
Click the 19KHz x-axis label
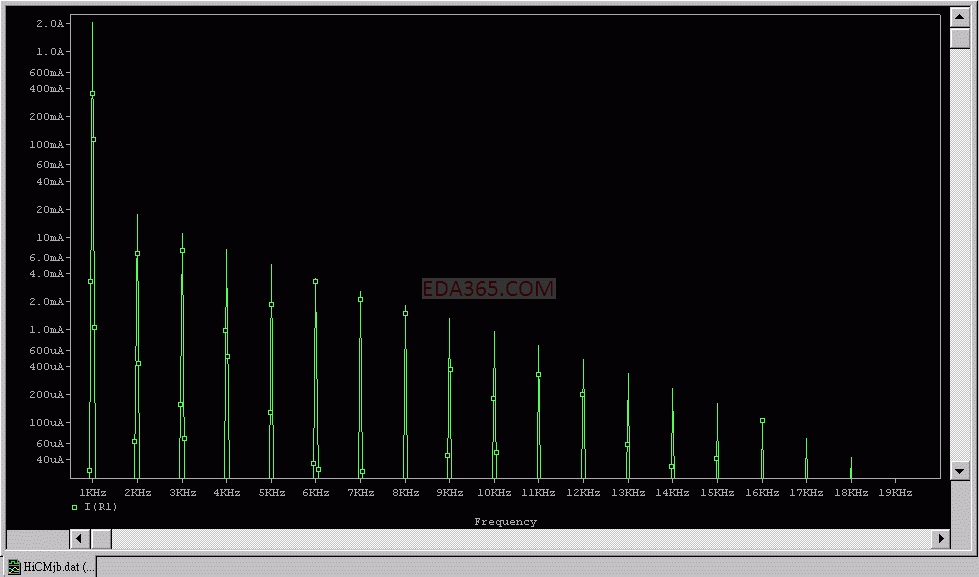coord(895,493)
